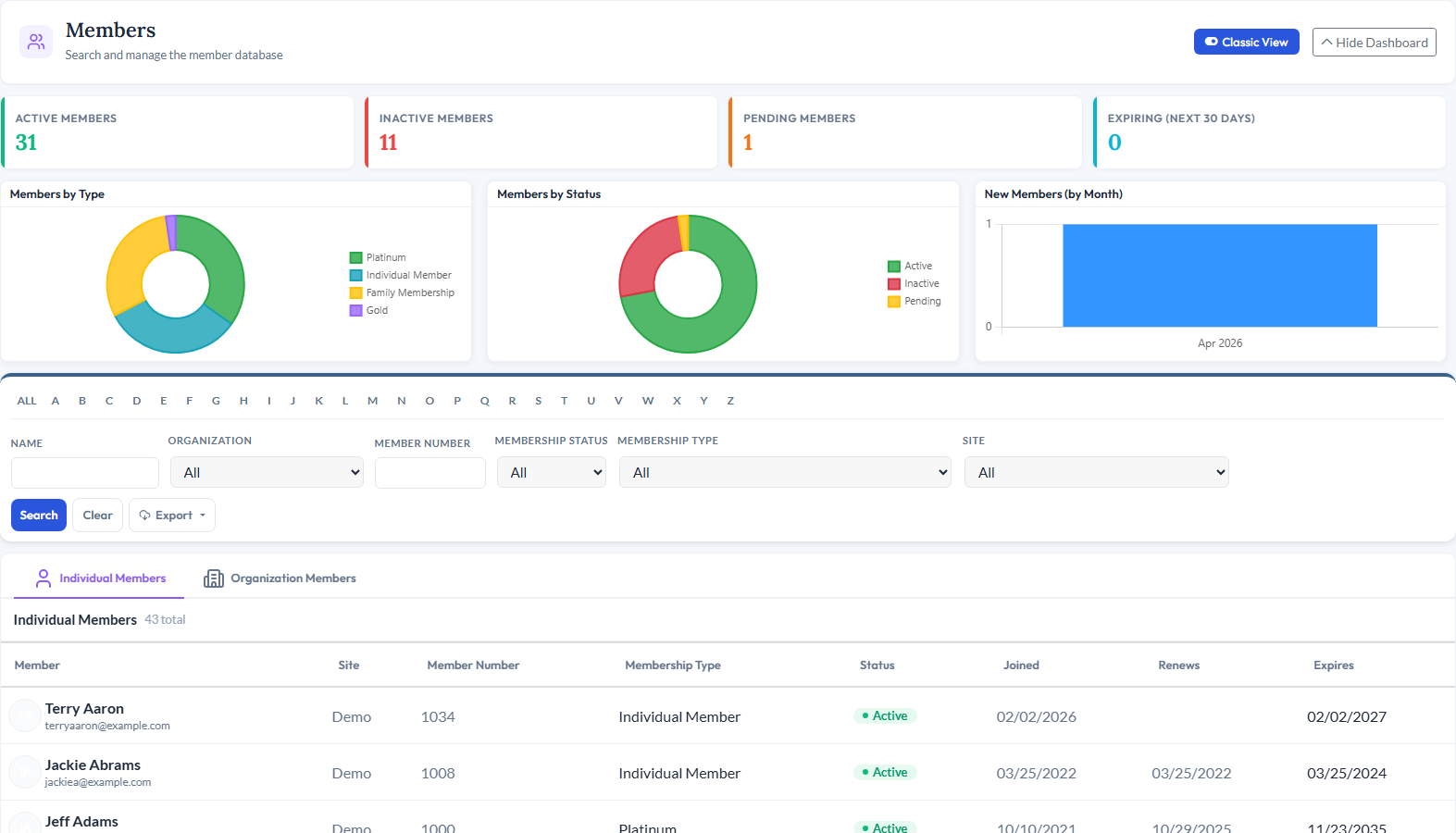
Task: Hide the dashboard panel
Action: (x=1375, y=43)
